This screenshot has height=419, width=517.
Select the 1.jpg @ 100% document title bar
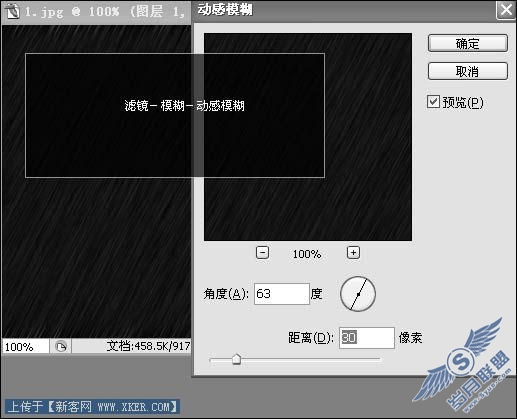[x=96, y=12]
